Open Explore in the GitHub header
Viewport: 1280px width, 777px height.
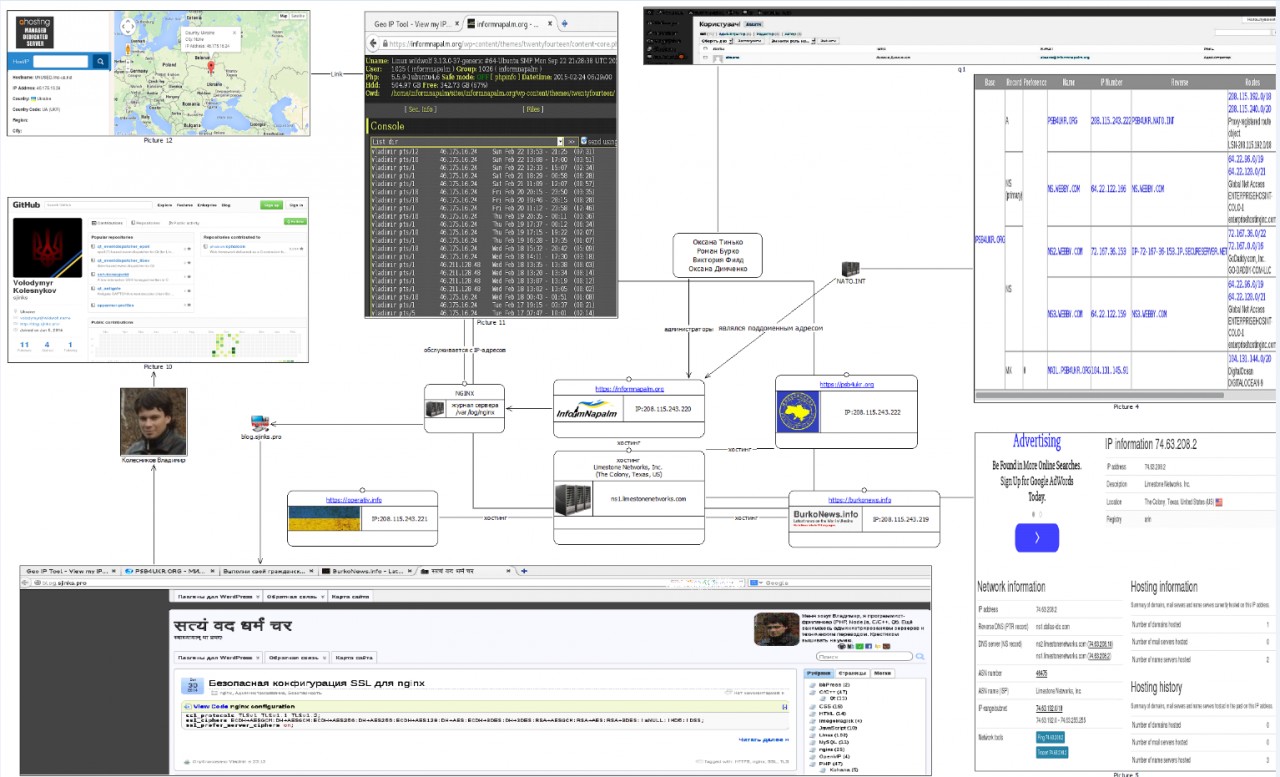tap(164, 204)
